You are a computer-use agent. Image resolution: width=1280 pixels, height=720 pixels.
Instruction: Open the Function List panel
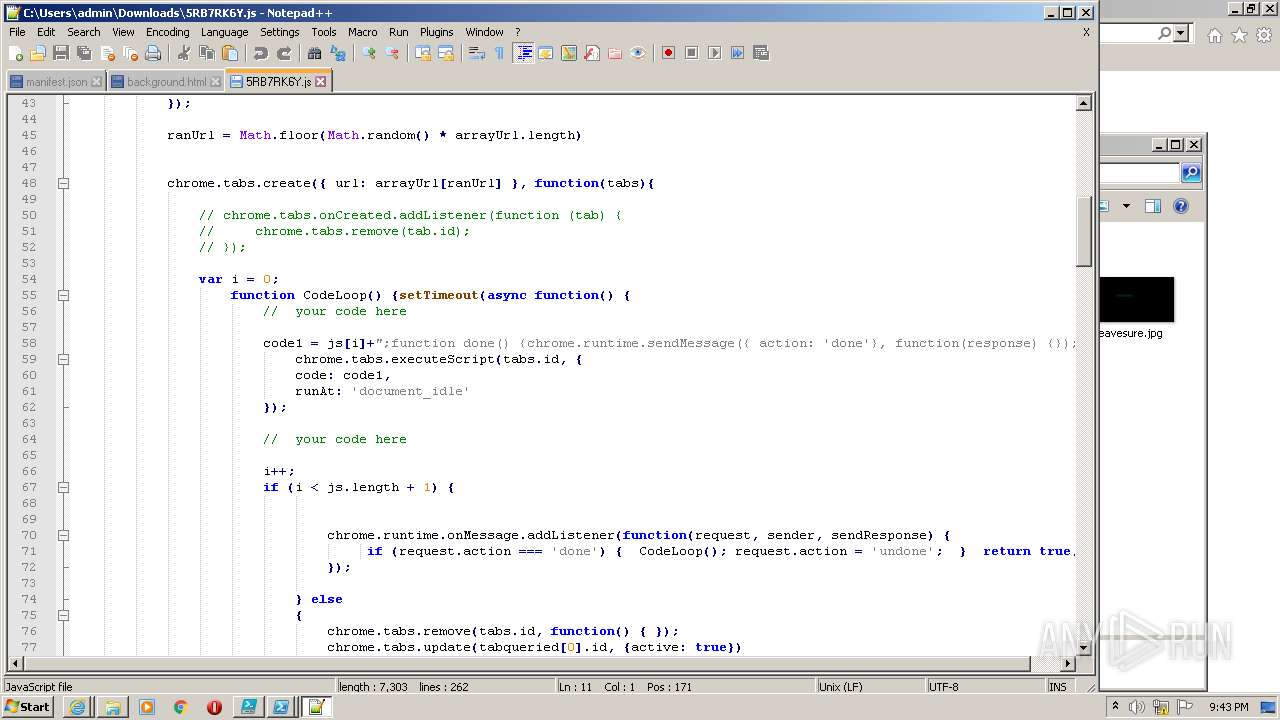coord(592,53)
